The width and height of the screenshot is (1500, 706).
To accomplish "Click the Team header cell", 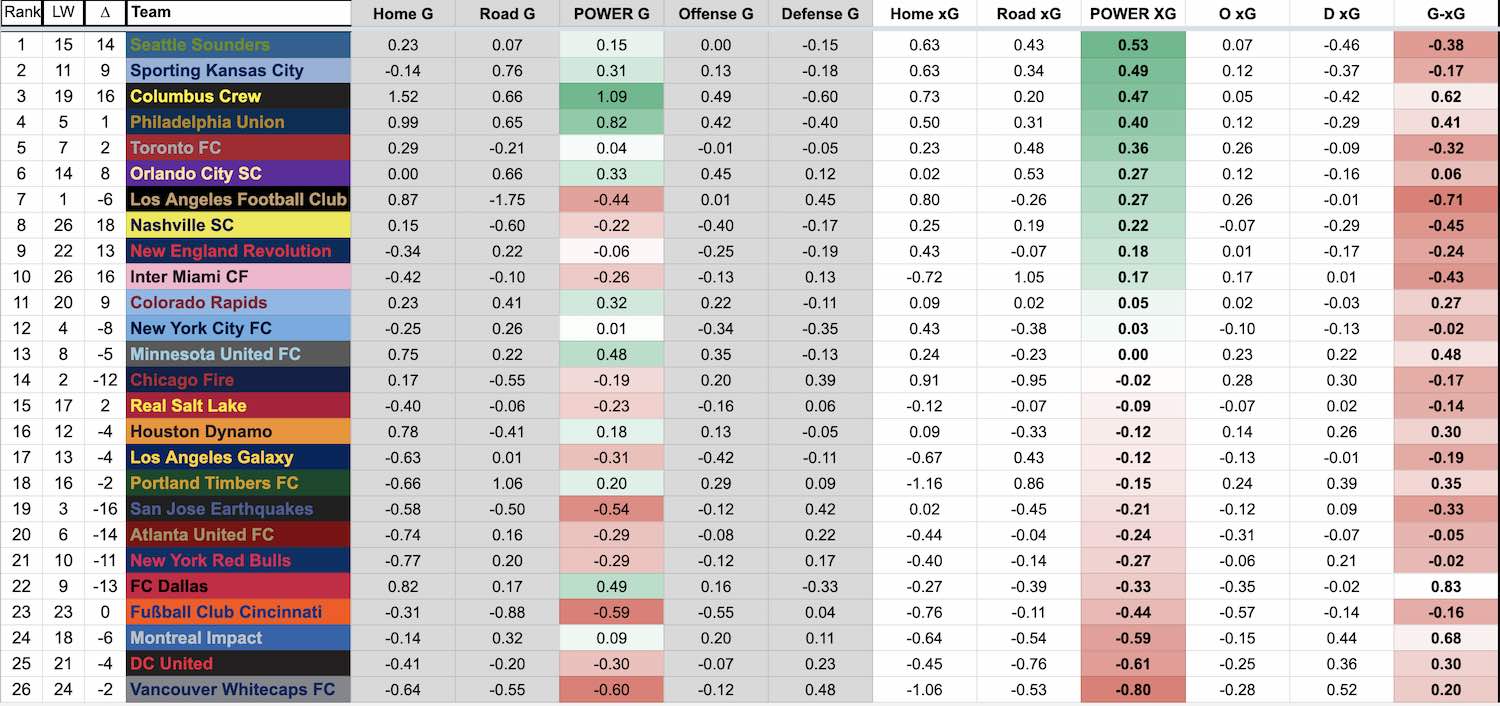I will [x=239, y=13].
